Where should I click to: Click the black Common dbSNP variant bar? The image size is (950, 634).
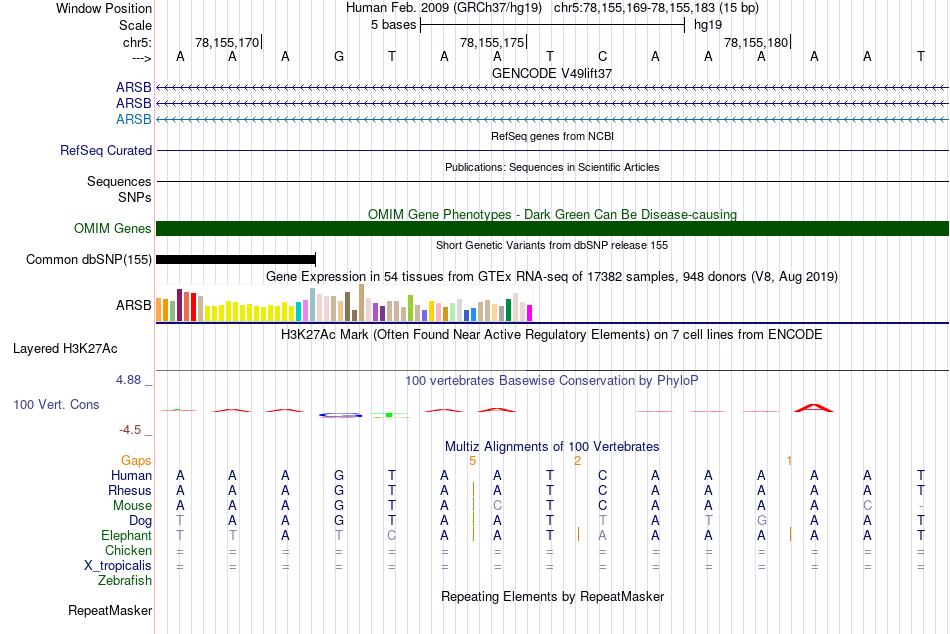point(236,259)
